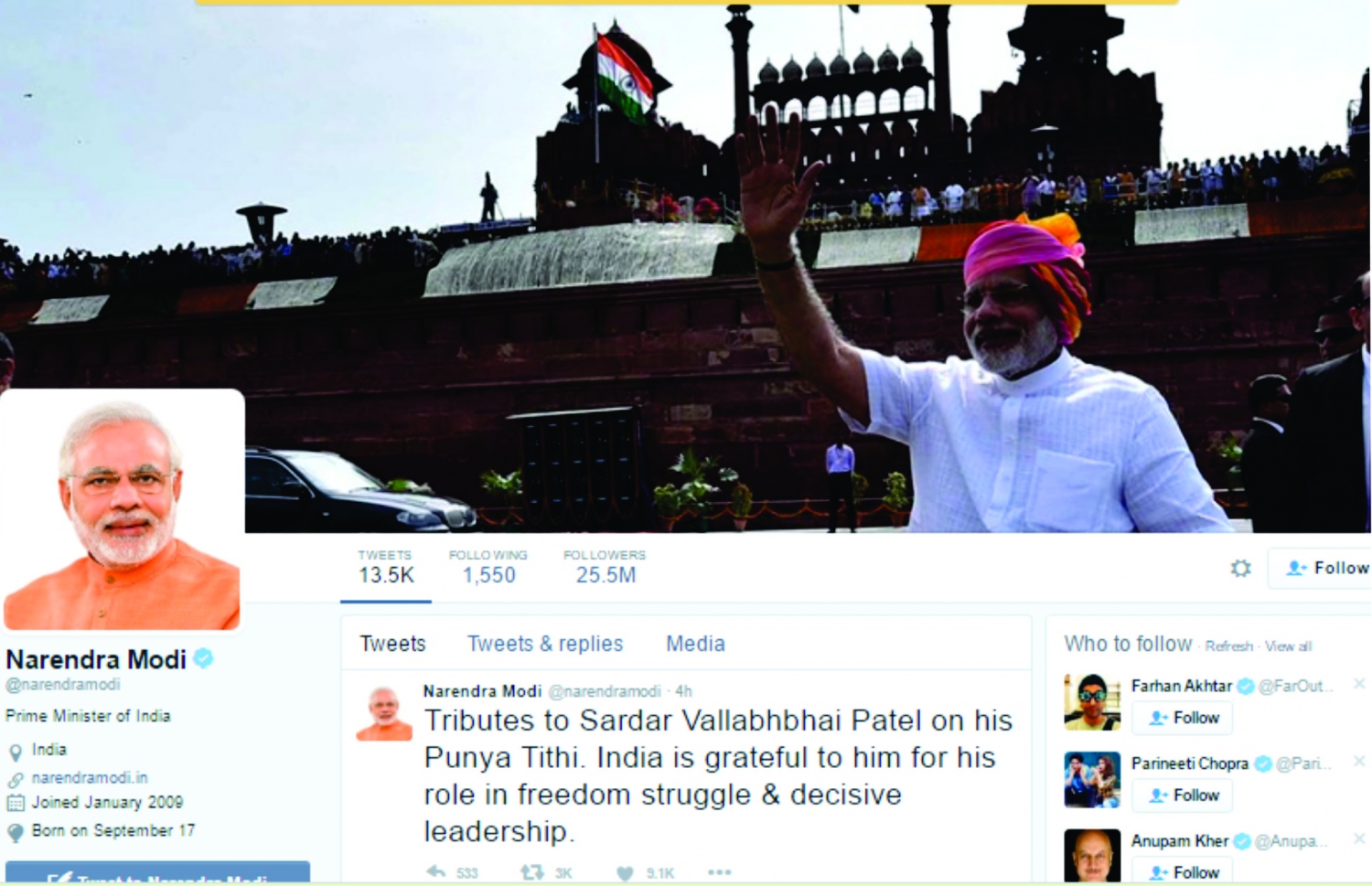Open the gear settings menu beside Follow
The image size is (1372, 886).
pyautogui.click(x=1240, y=569)
